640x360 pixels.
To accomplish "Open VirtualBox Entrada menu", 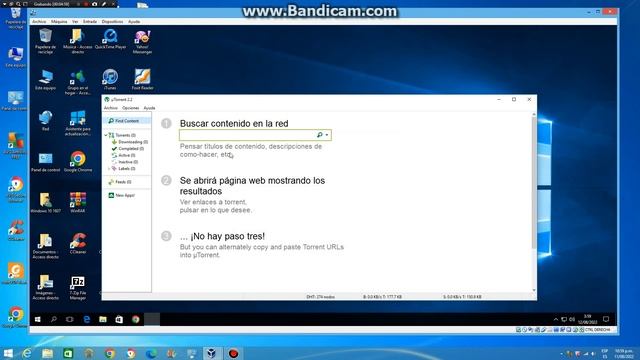I will (x=90, y=22).
